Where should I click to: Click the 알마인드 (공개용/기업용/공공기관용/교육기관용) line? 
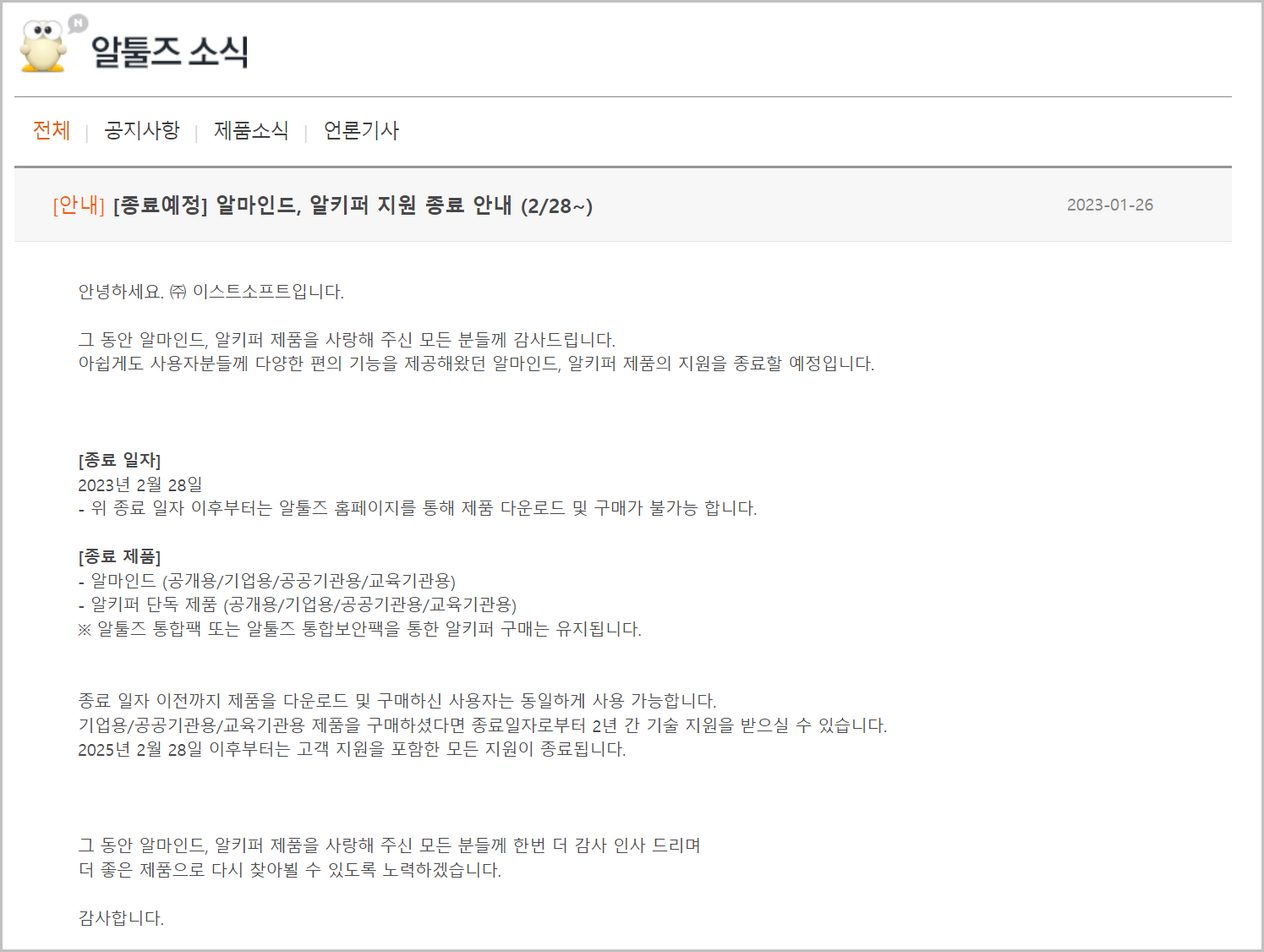coord(267,581)
